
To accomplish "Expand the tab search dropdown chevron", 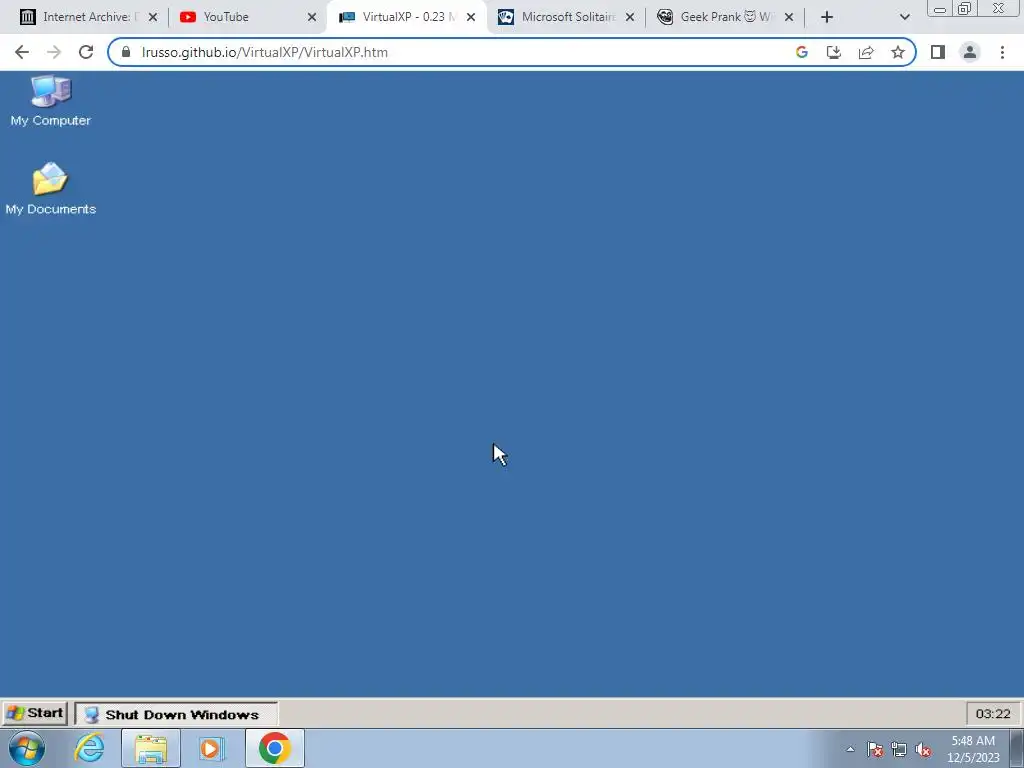I will [904, 17].
